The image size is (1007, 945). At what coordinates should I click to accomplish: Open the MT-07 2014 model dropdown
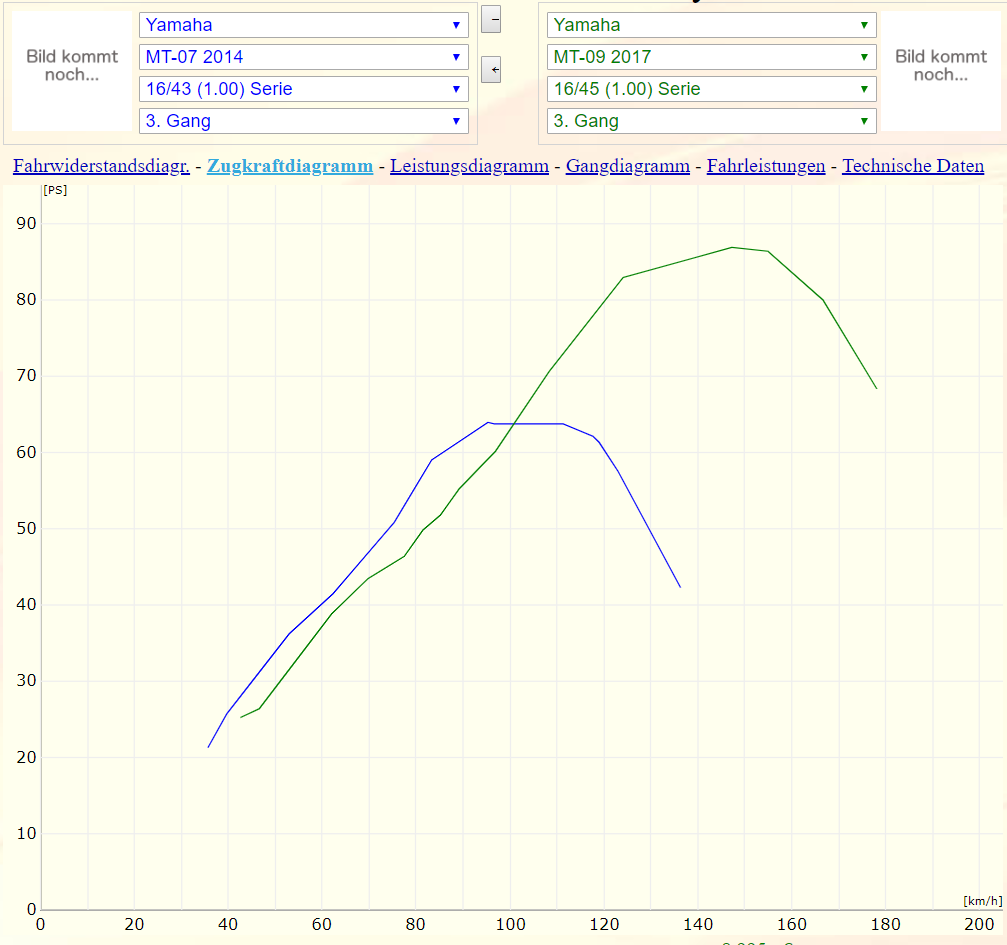(x=303, y=57)
